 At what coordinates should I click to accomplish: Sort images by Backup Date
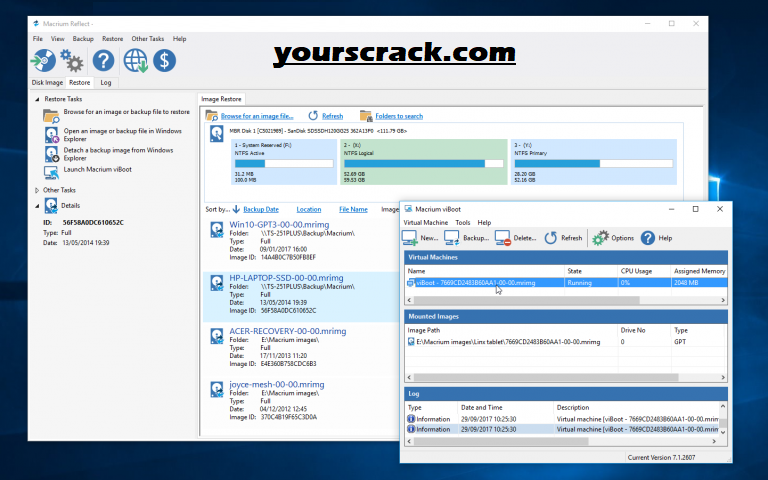[x=261, y=209]
